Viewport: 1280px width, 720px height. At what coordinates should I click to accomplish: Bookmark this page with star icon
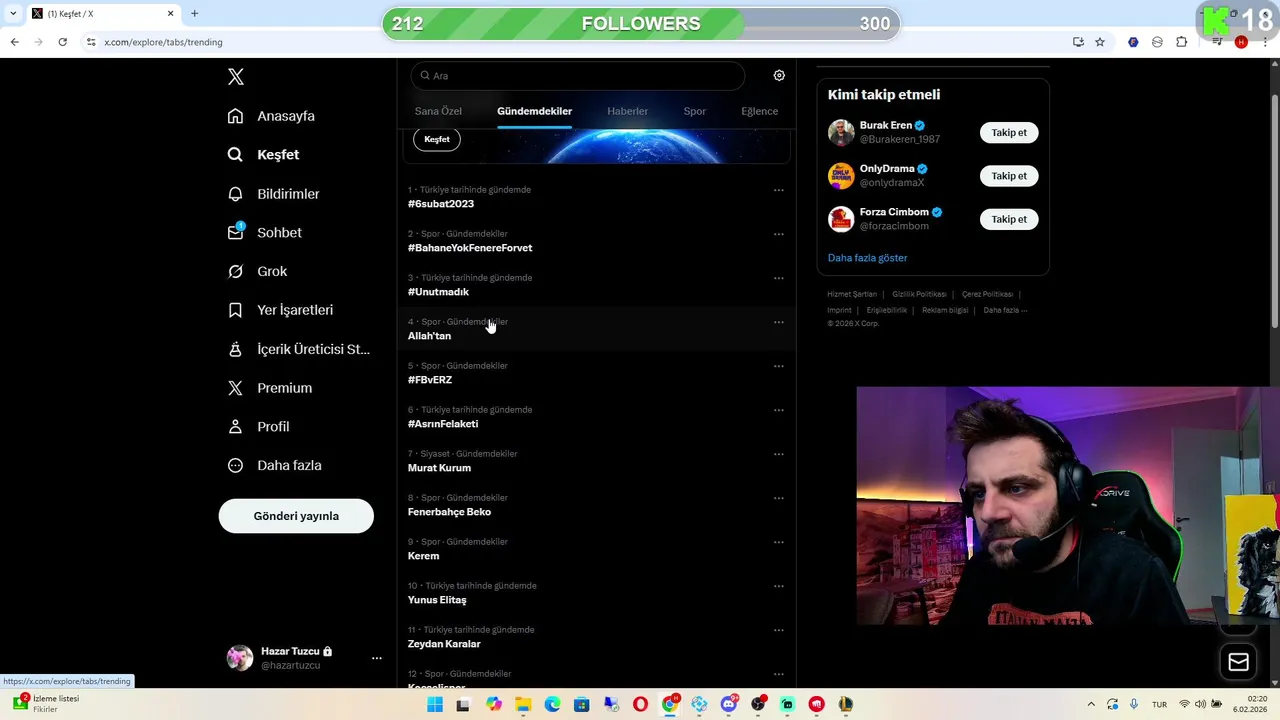tap(1100, 42)
